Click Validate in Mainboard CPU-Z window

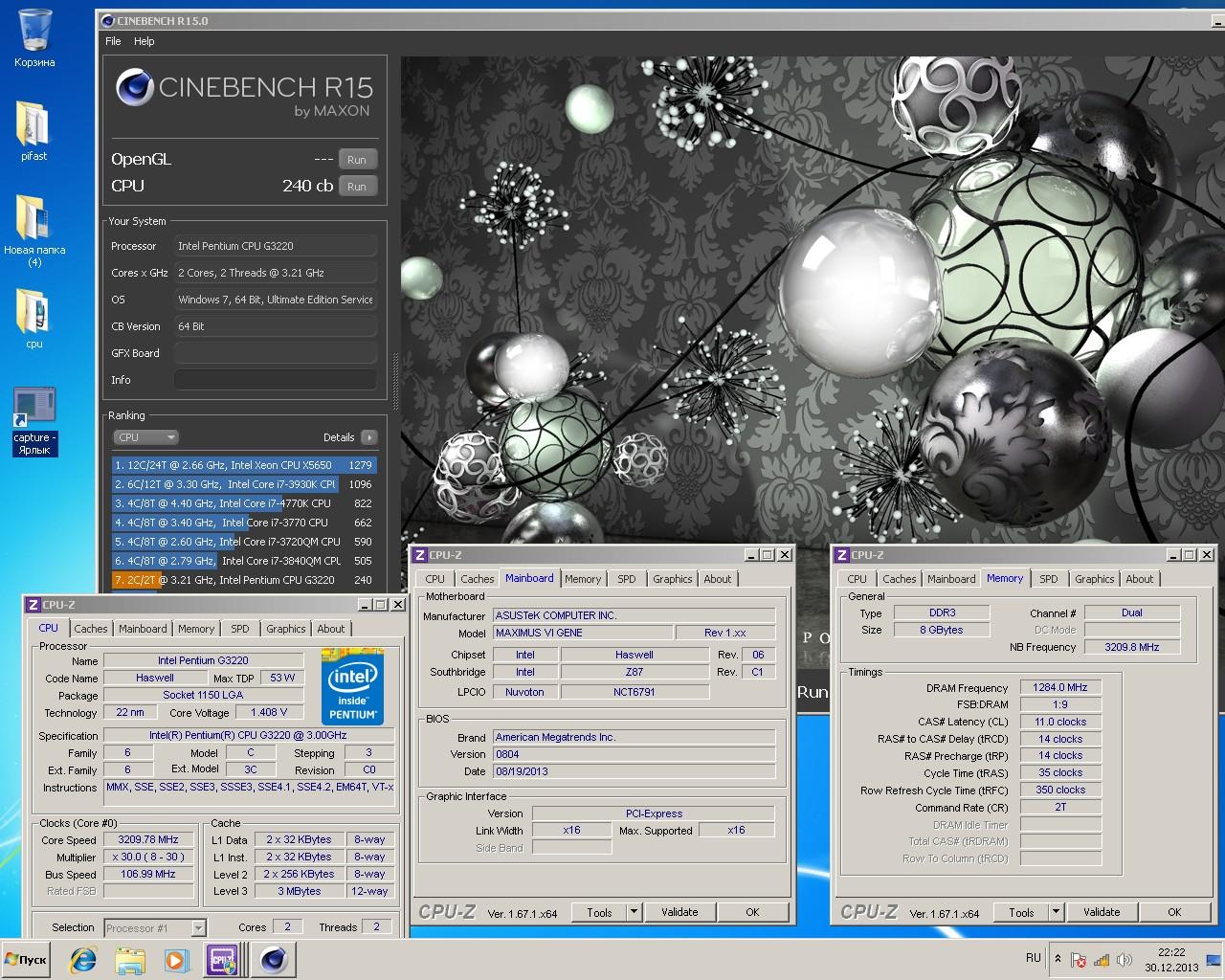click(679, 912)
